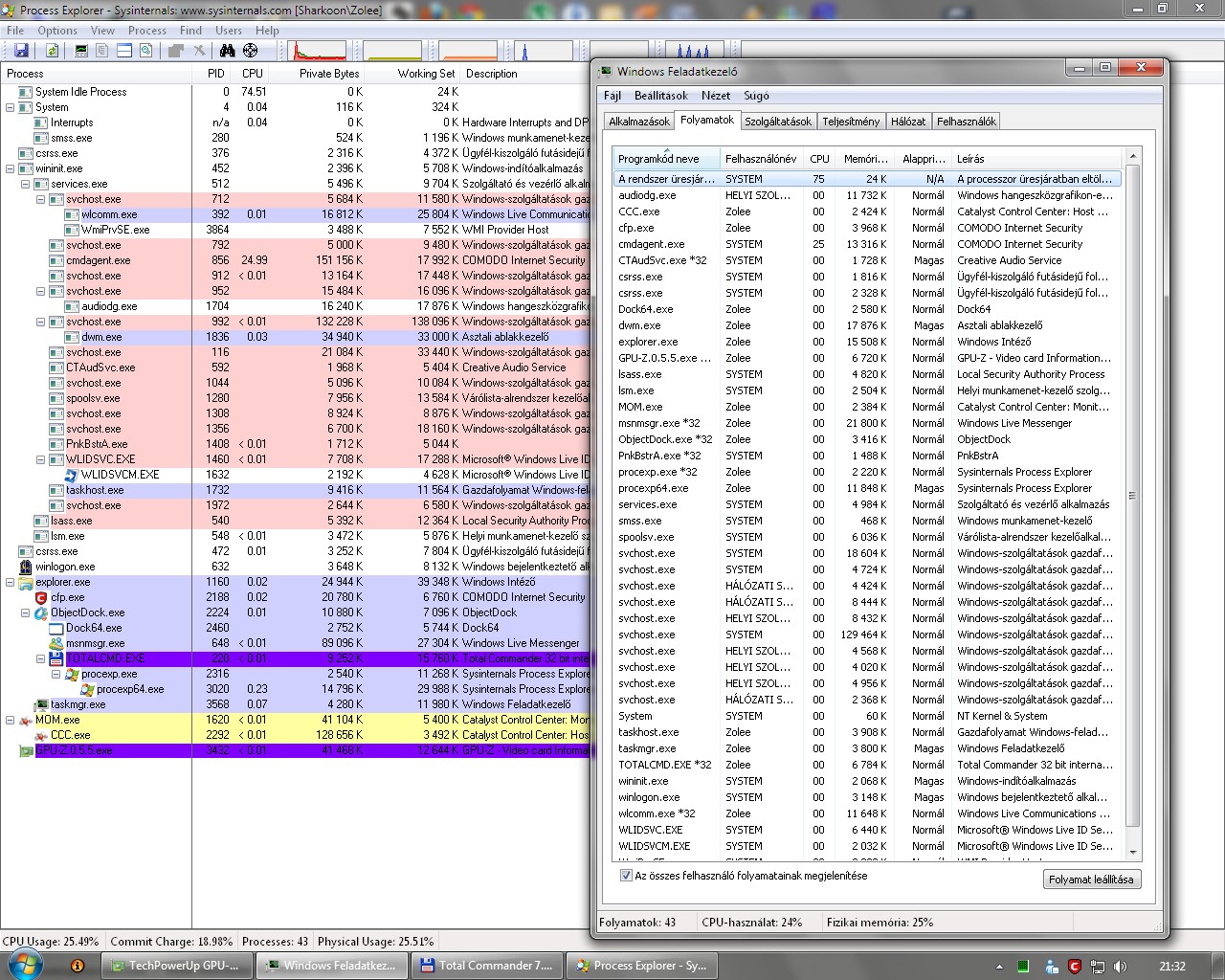Toggle Show Process Tree toolbar icon
This screenshot has height=980, width=1225.
(102, 50)
